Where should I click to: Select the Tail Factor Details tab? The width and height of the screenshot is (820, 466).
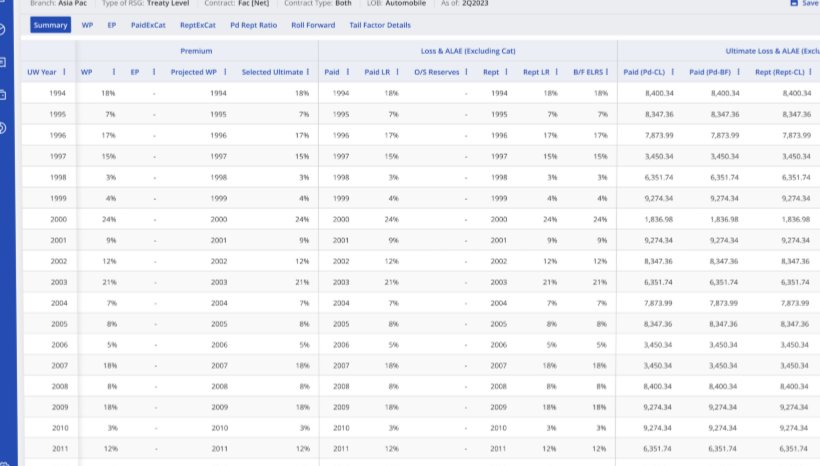(380, 25)
